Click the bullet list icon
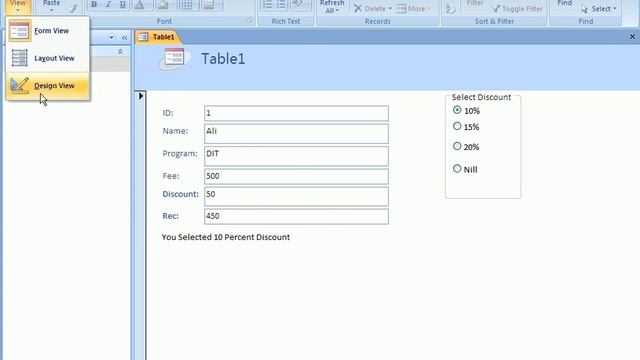Viewport: 640px width, 360px height. tap(281, 5)
